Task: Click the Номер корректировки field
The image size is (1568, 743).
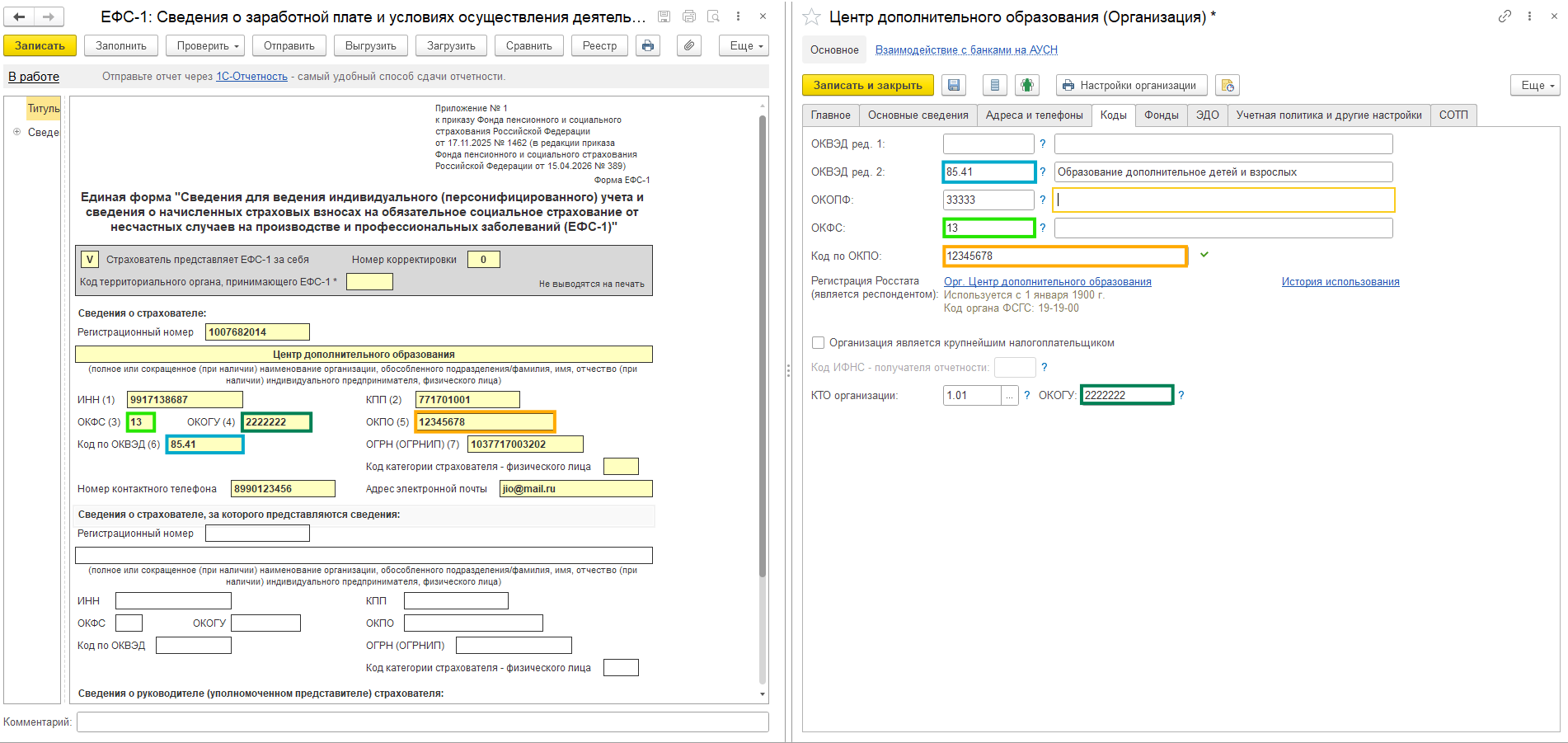Action: tap(484, 259)
